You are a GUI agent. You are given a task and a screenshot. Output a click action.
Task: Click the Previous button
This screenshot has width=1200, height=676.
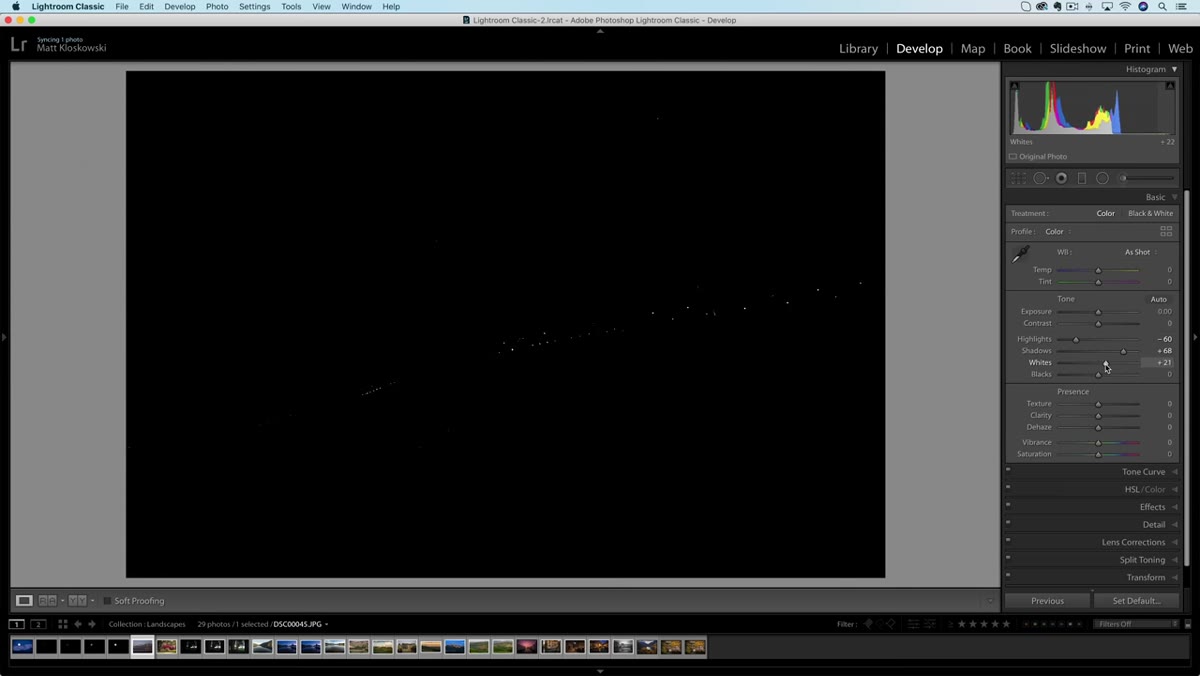click(1047, 601)
